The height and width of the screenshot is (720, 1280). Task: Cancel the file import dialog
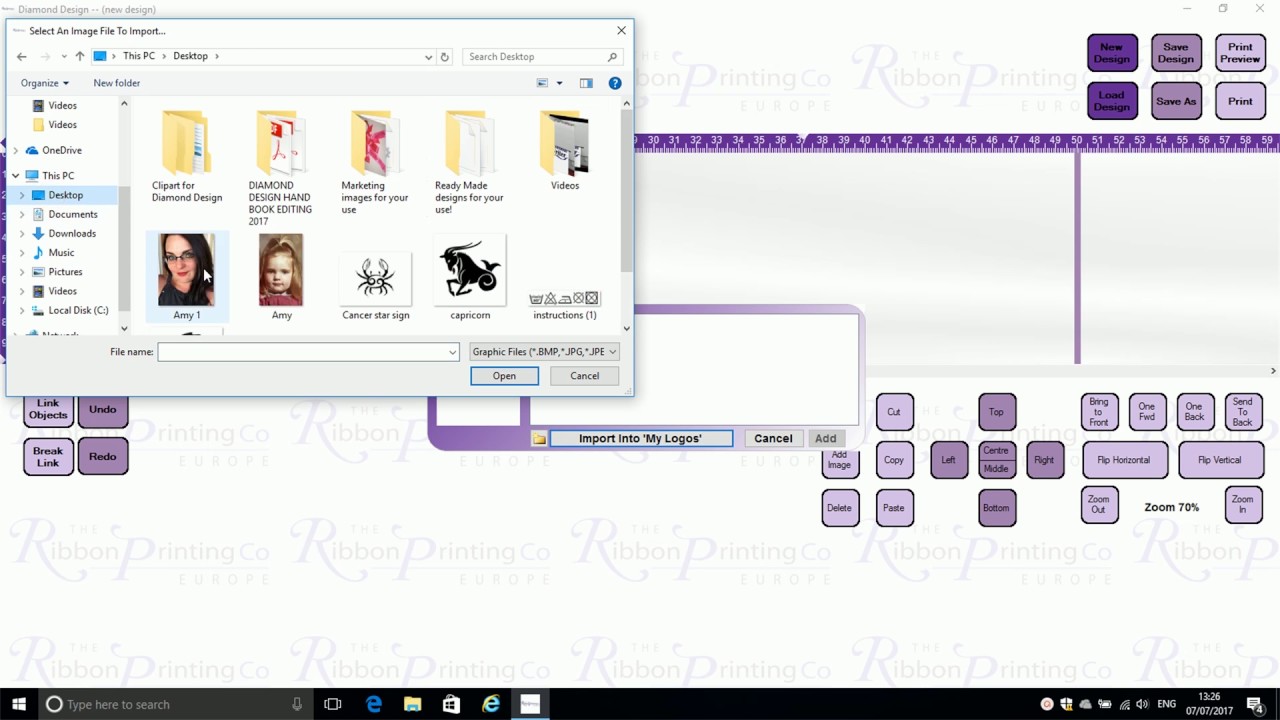(584, 376)
